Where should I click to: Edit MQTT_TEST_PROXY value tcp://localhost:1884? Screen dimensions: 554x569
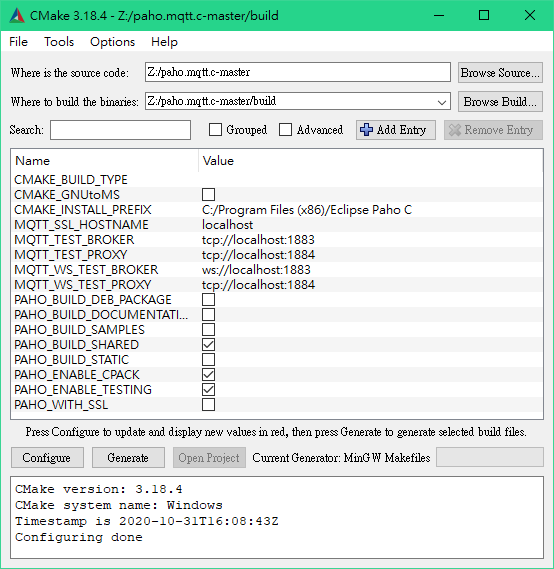click(x=258, y=255)
